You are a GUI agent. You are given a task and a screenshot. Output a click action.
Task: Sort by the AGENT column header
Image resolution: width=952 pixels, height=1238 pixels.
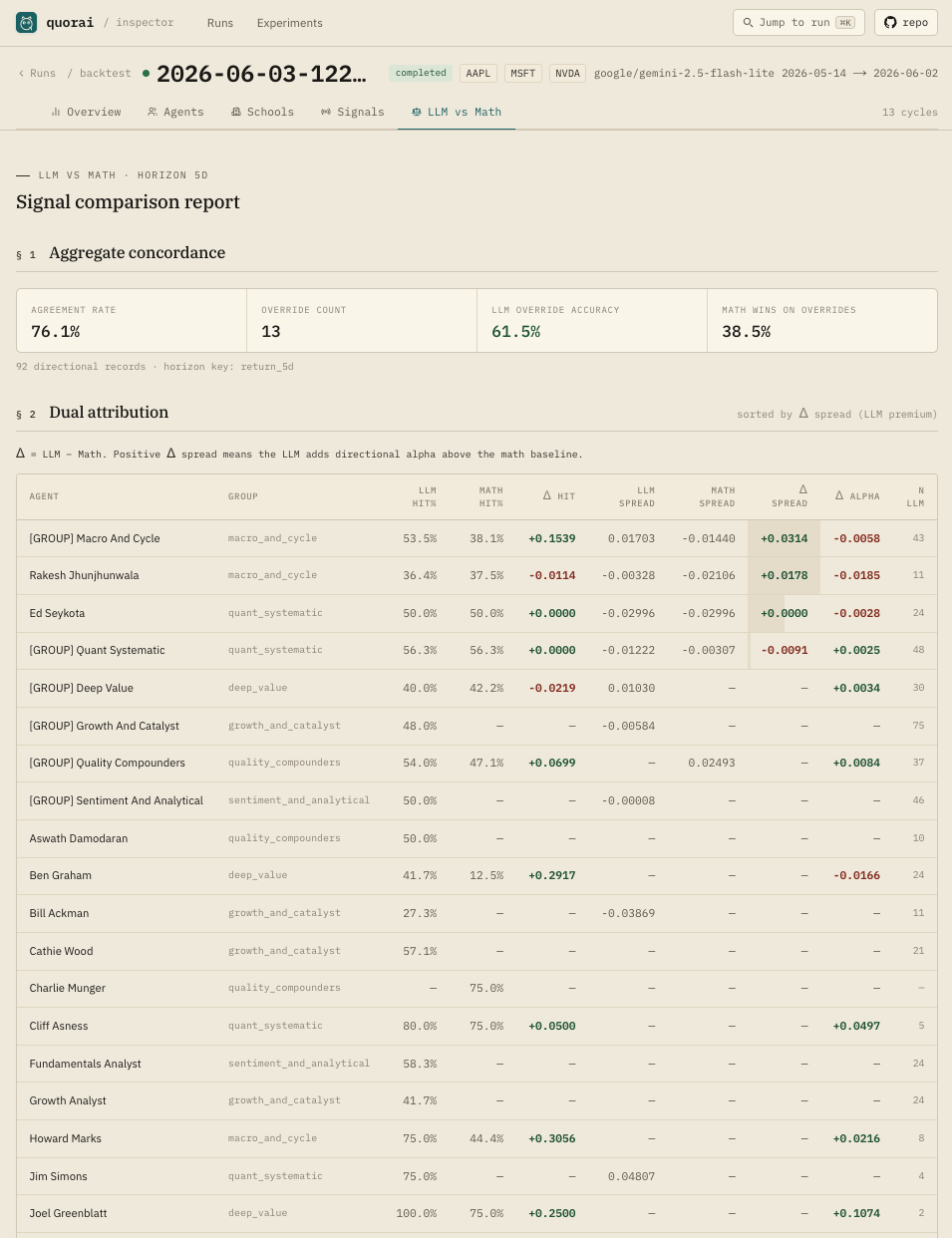pos(44,496)
